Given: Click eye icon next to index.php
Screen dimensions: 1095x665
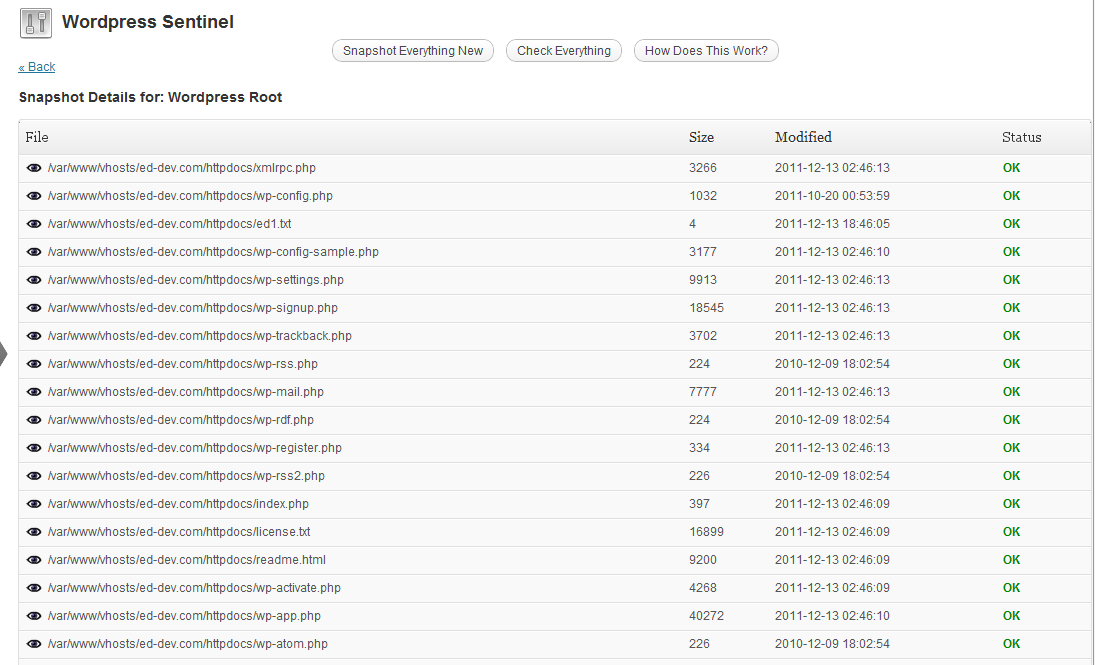Looking at the screenshot, I should click(x=34, y=504).
